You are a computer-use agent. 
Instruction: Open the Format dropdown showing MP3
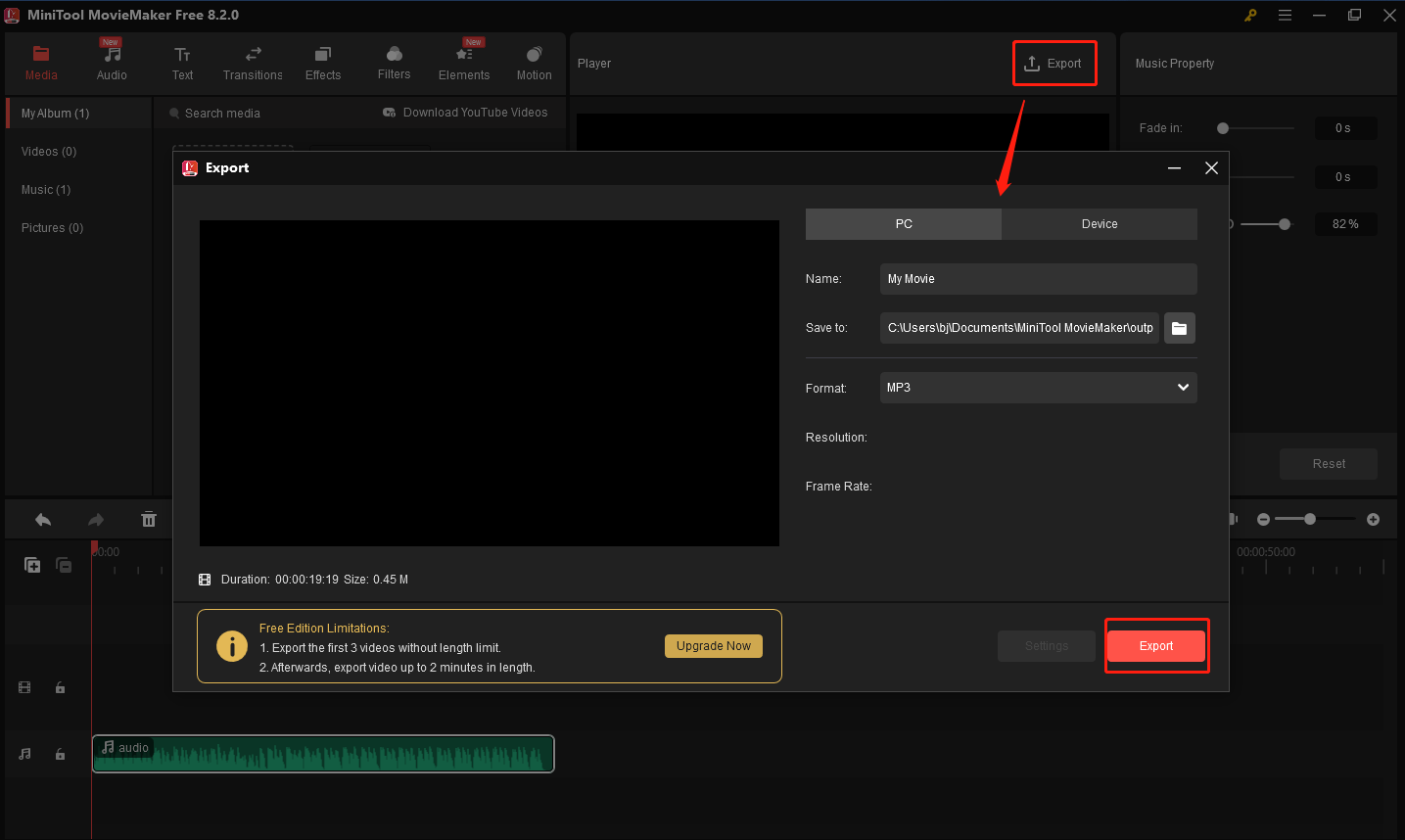click(x=1038, y=388)
